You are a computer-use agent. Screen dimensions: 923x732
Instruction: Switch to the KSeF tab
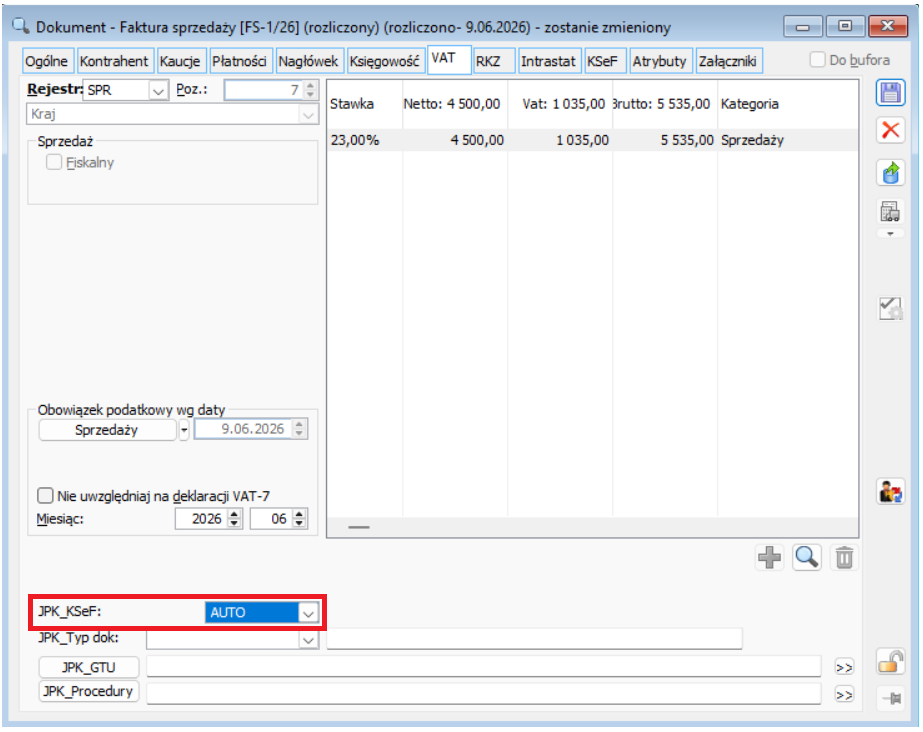tap(602, 61)
